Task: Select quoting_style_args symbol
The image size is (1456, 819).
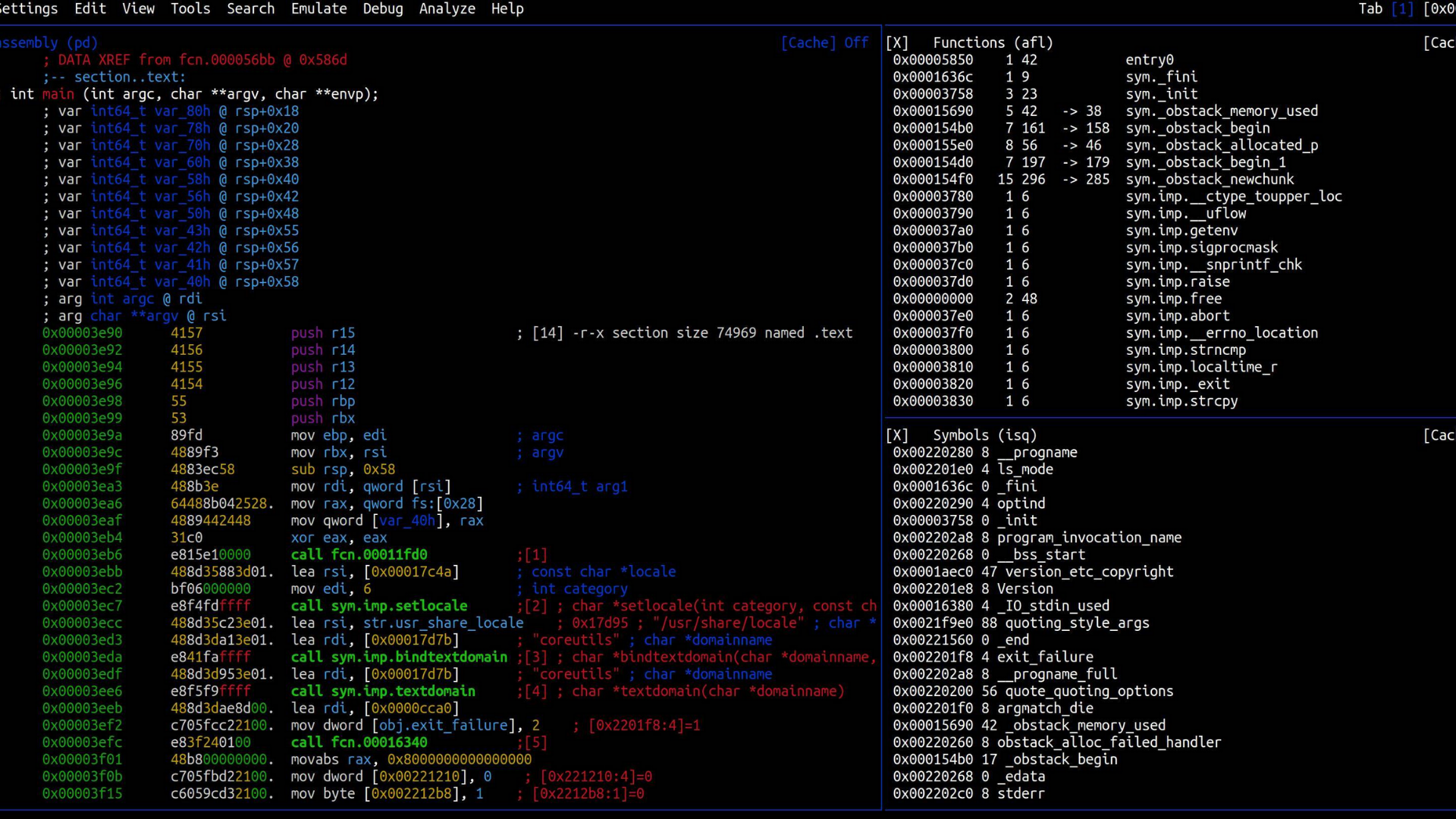Action: point(1077,623)
